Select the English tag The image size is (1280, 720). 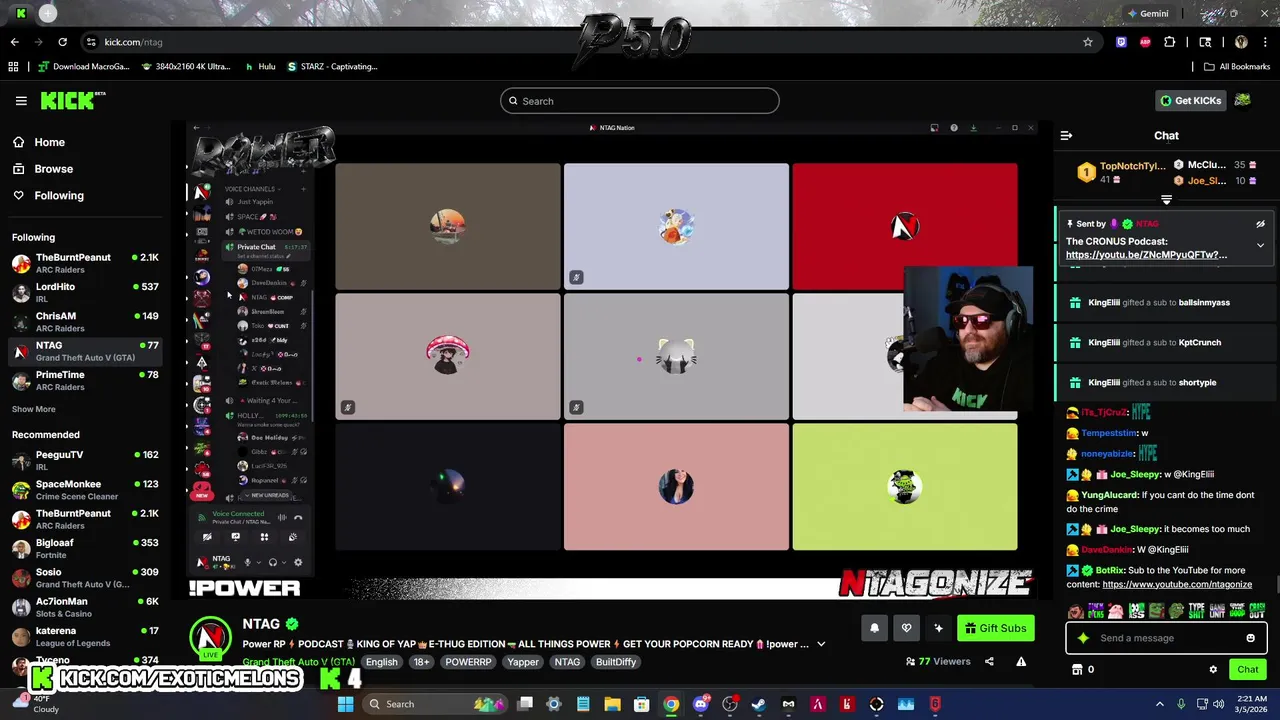tap(381, 662)
